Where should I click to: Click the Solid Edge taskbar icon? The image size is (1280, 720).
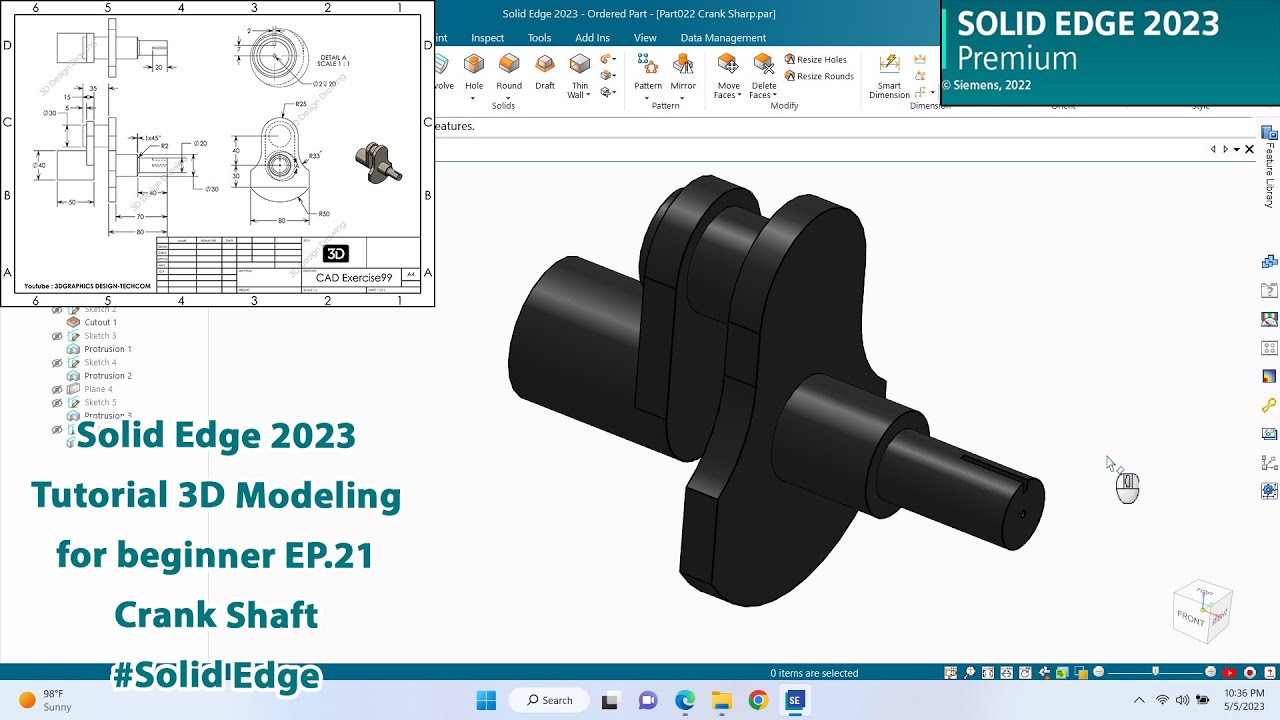795,700
